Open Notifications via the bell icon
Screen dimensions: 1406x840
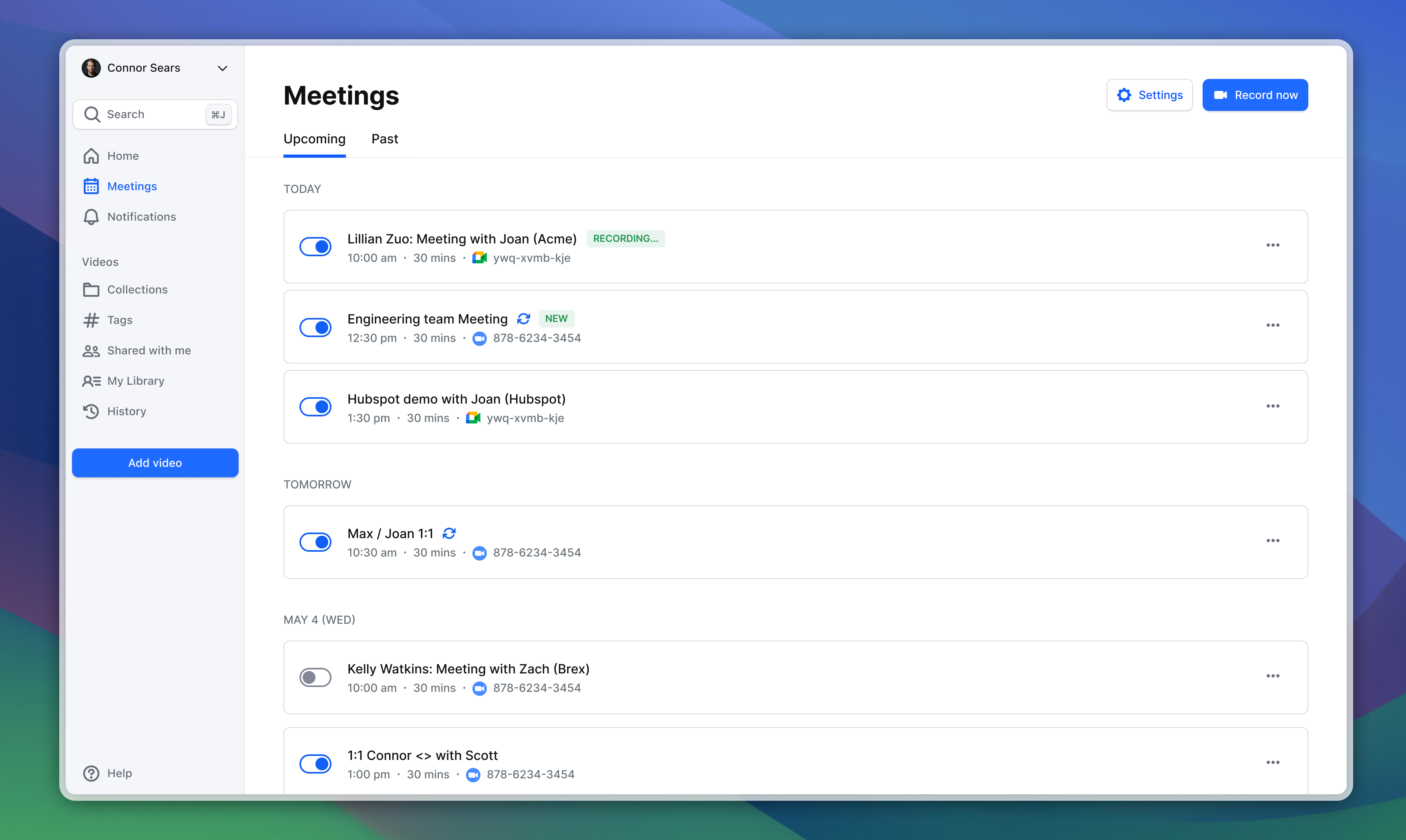pyautogui.click(x=91, y=217)
